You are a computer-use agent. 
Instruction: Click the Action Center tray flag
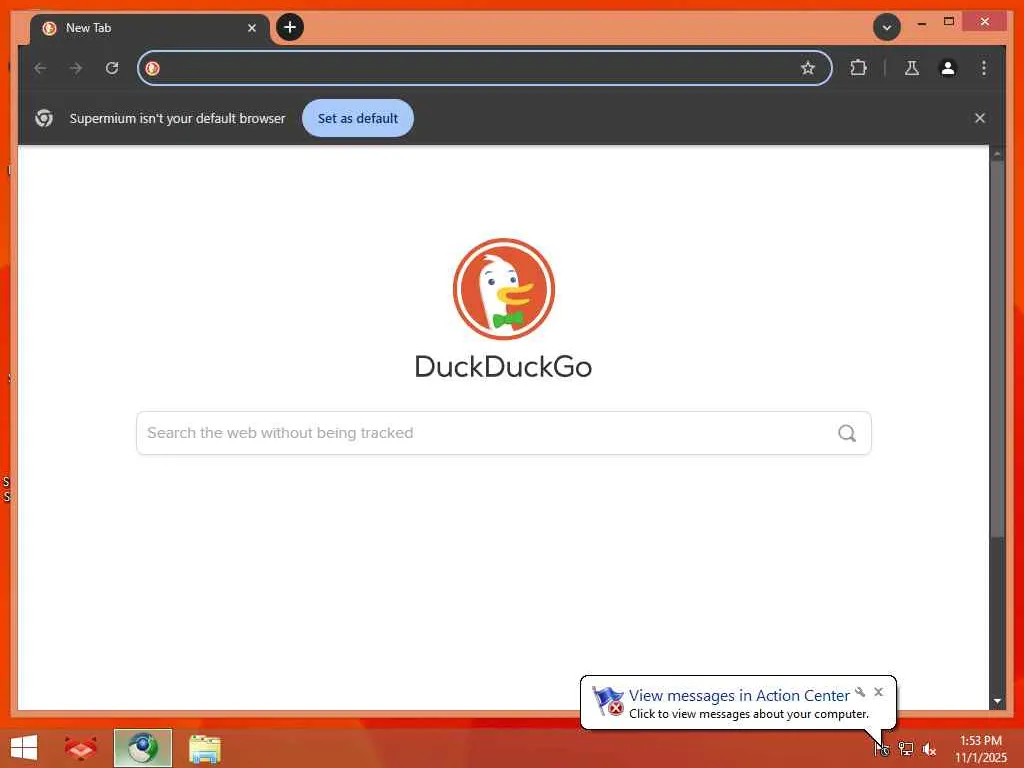pos(882,748)
